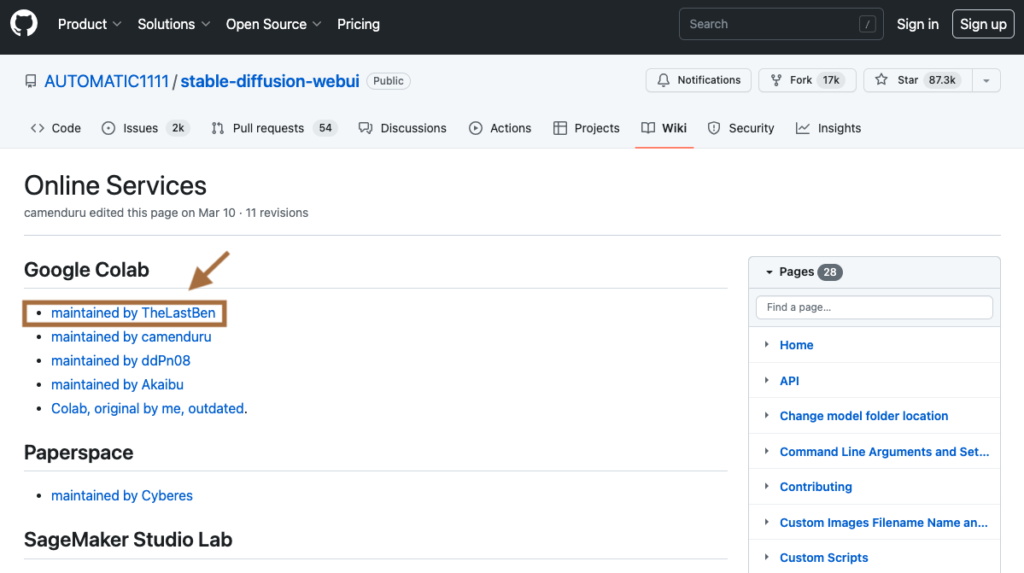Click the Sign in link
The image size is (1024, 573).
click(x=917, y=24)
